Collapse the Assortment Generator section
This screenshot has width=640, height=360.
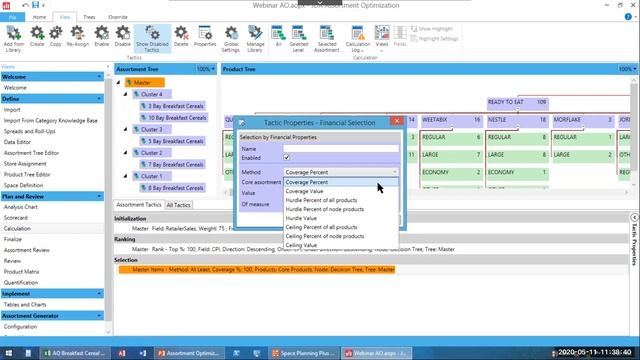99,316
